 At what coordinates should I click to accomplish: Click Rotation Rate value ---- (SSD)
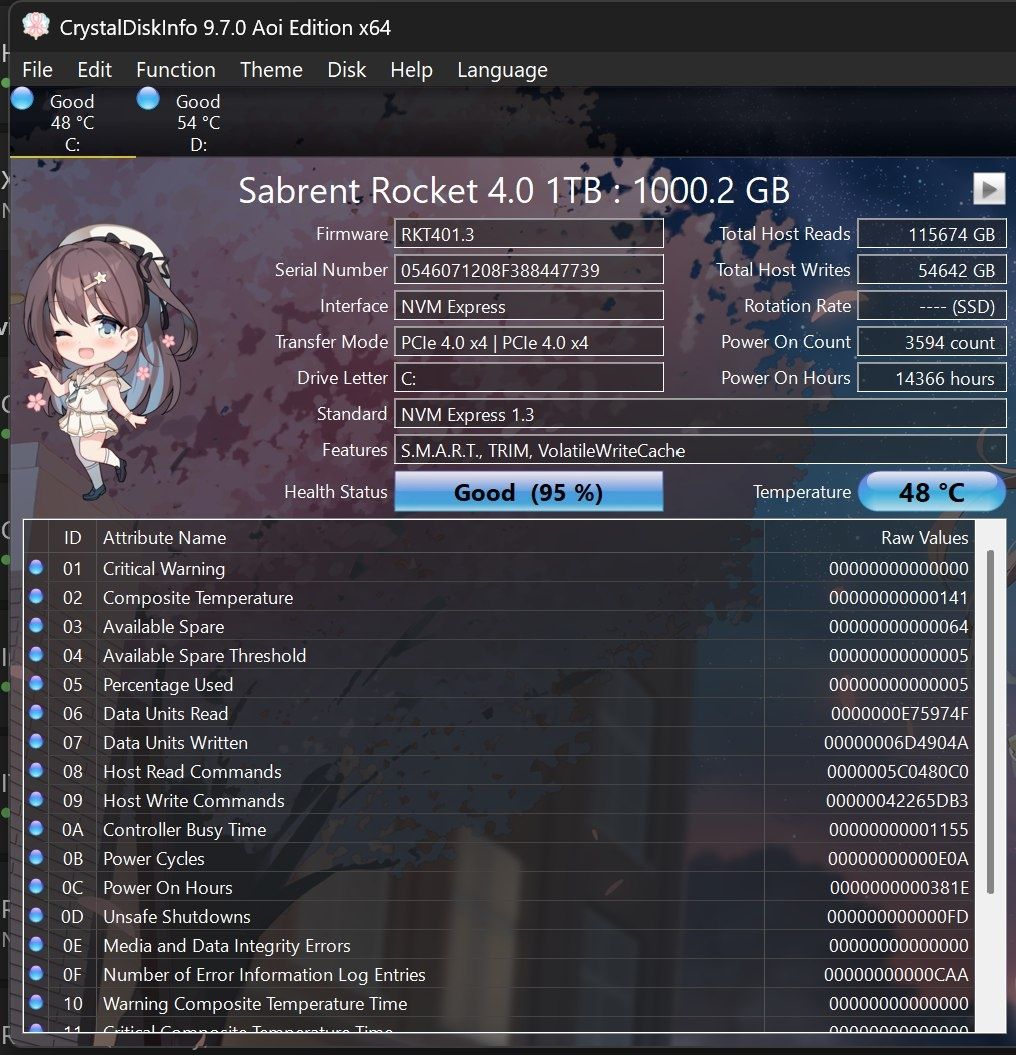pyautogui.click(x=932, y=306)
